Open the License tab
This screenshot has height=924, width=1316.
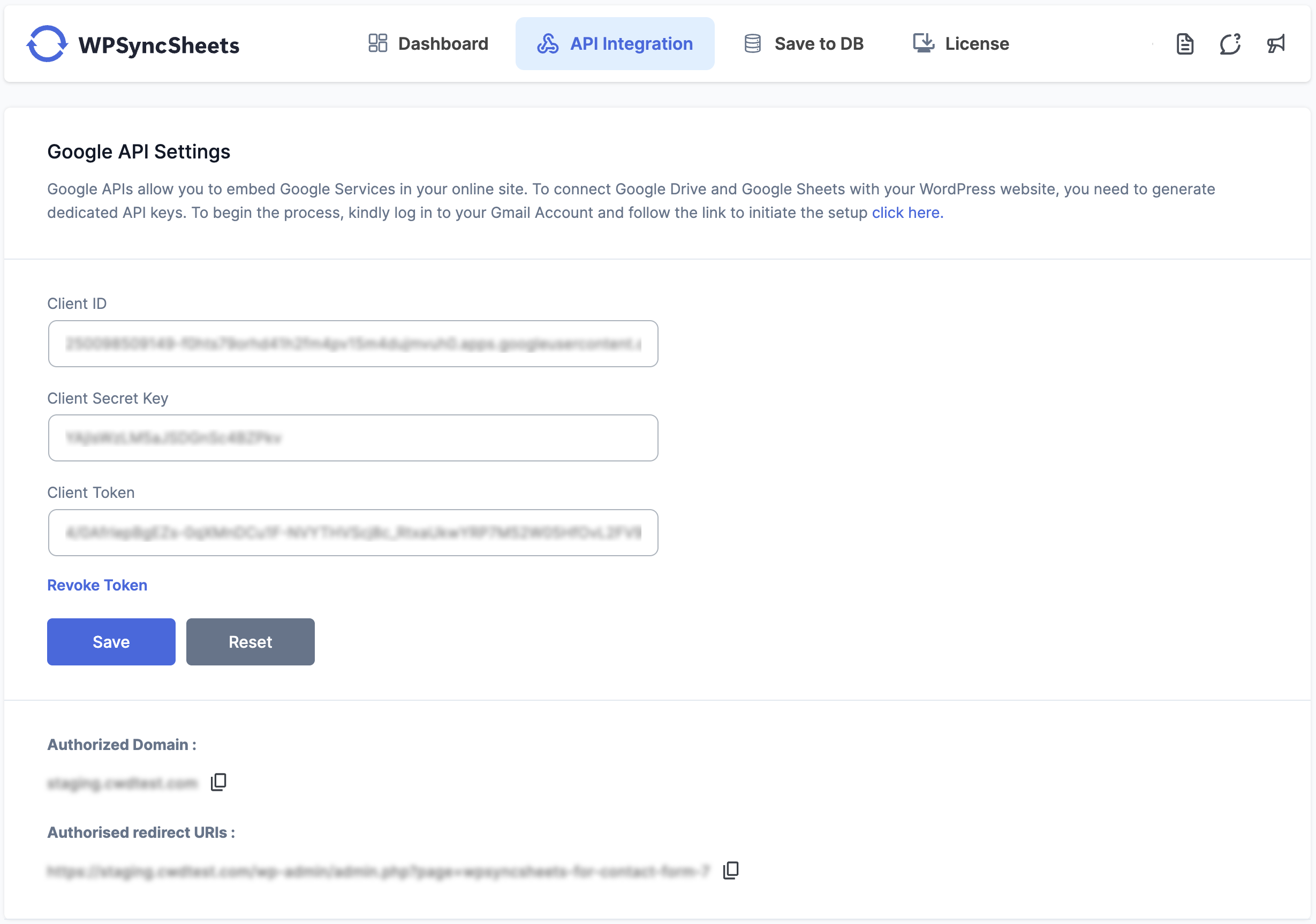pos(977,43)
